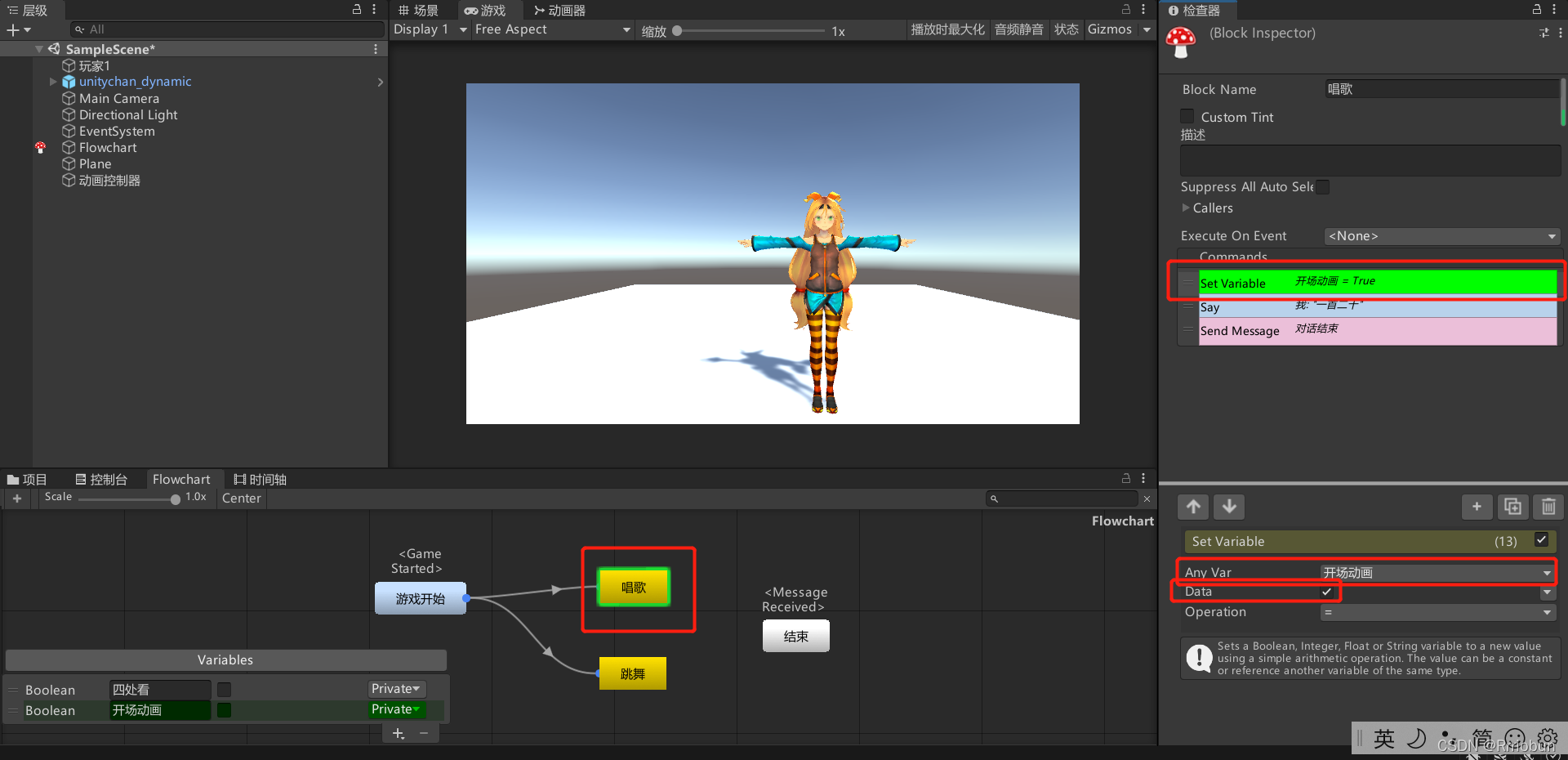Expand unitychan_dynamic in hierarchy
This screenshot has width=1568, height=760.
tap(53, 82)
